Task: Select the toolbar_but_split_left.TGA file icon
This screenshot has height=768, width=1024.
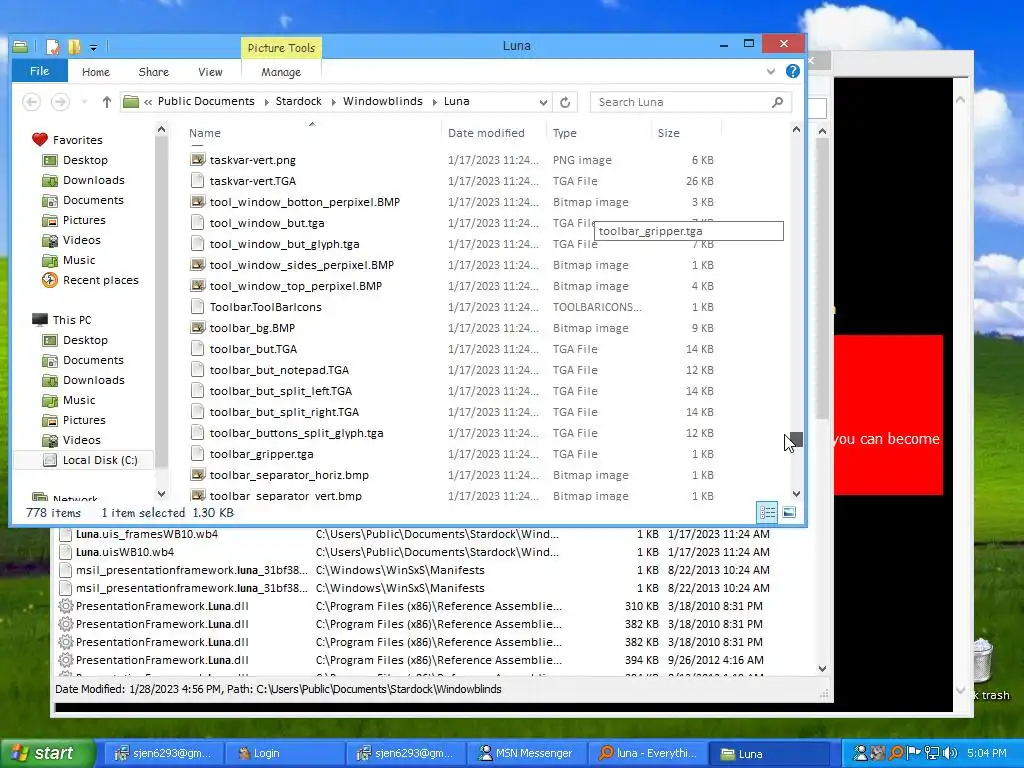Action: point(197,391)
